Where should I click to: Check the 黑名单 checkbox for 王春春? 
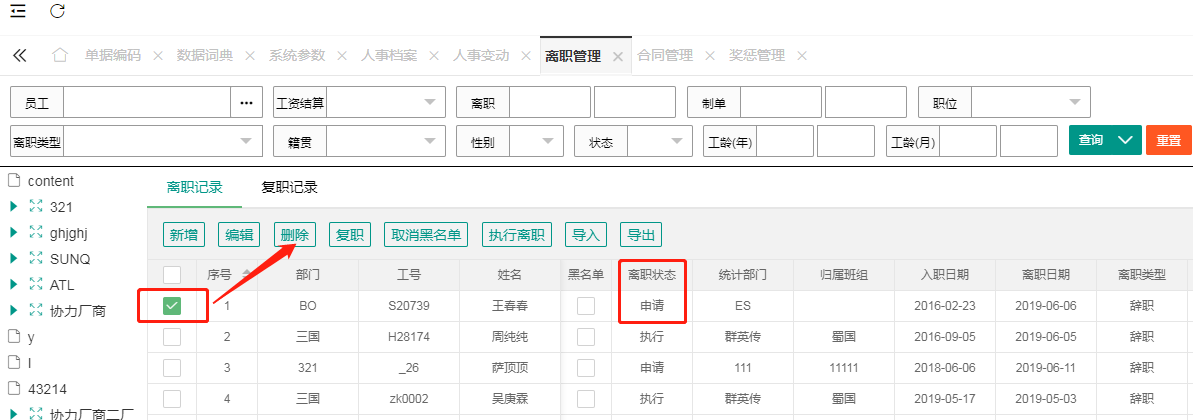(585, 306)
